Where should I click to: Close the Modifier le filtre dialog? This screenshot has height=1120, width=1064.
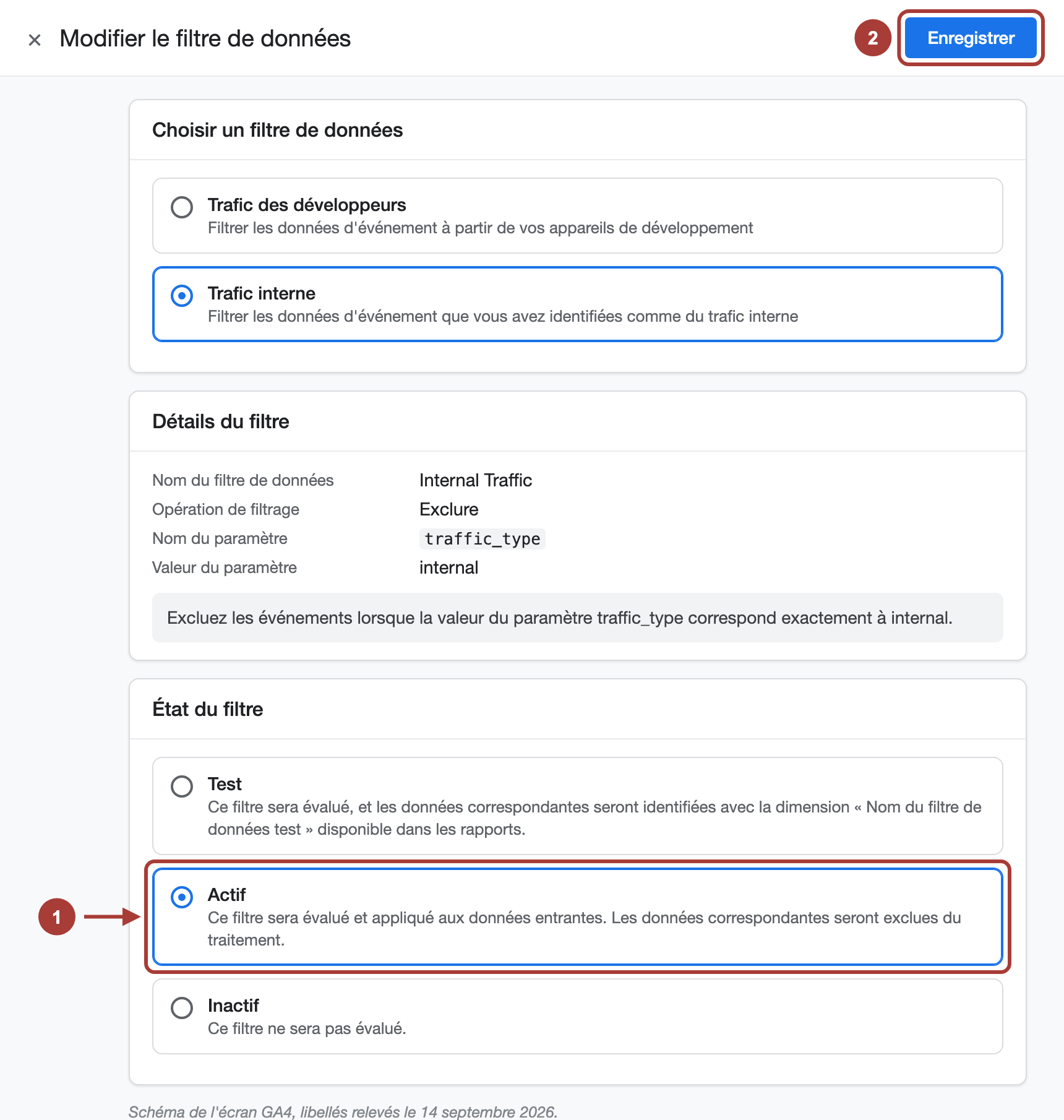click(35, 40)
